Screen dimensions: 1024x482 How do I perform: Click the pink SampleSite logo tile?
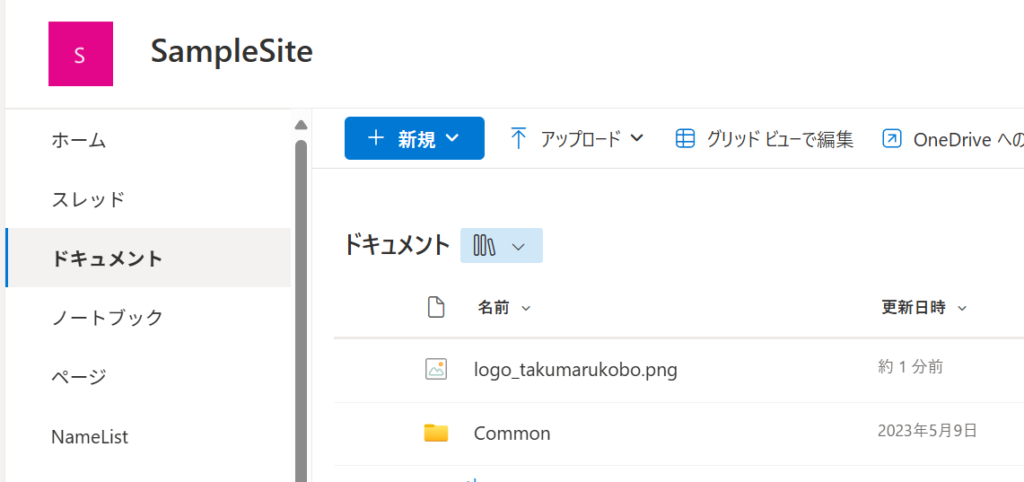tap(80, 54)
